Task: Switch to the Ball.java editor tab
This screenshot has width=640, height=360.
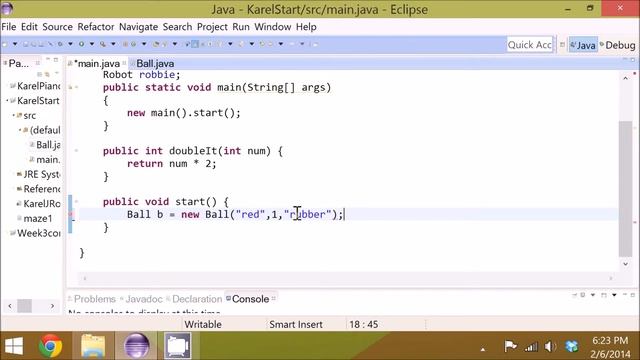Action: click(x=155, y=64)
